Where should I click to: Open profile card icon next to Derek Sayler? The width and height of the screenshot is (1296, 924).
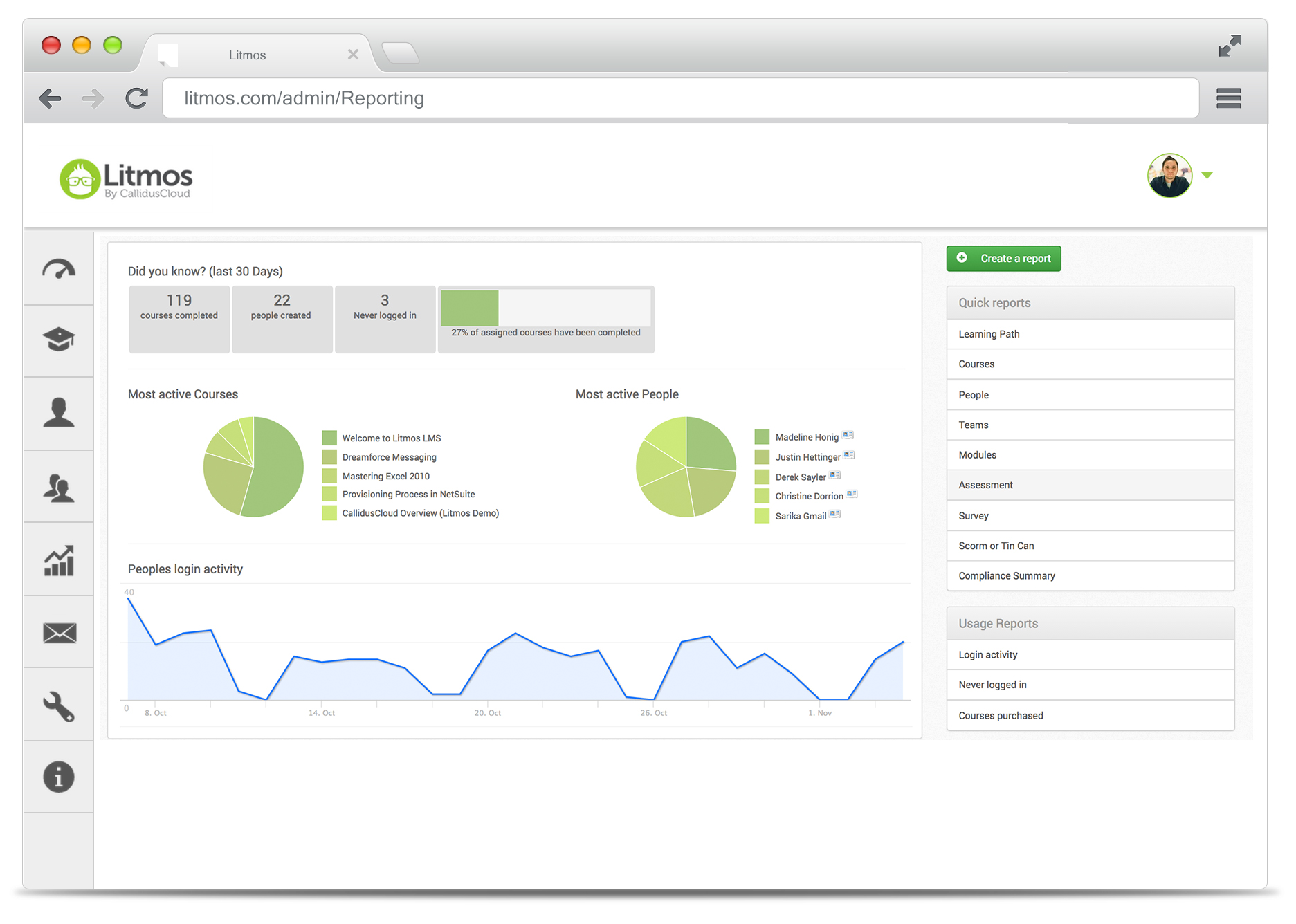(x=835, y=475)
